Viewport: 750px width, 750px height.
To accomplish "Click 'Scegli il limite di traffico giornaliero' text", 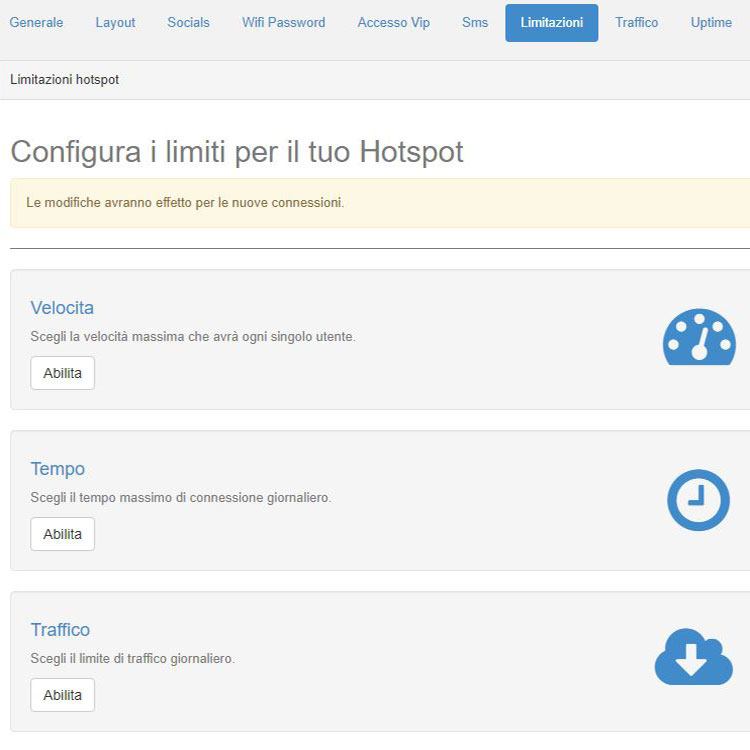I will coord(132,659).
